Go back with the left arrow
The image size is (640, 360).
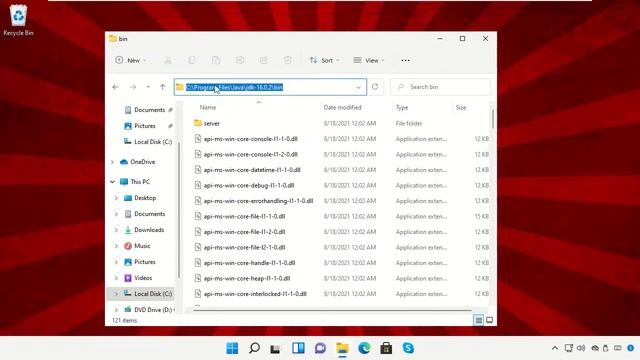116,87
